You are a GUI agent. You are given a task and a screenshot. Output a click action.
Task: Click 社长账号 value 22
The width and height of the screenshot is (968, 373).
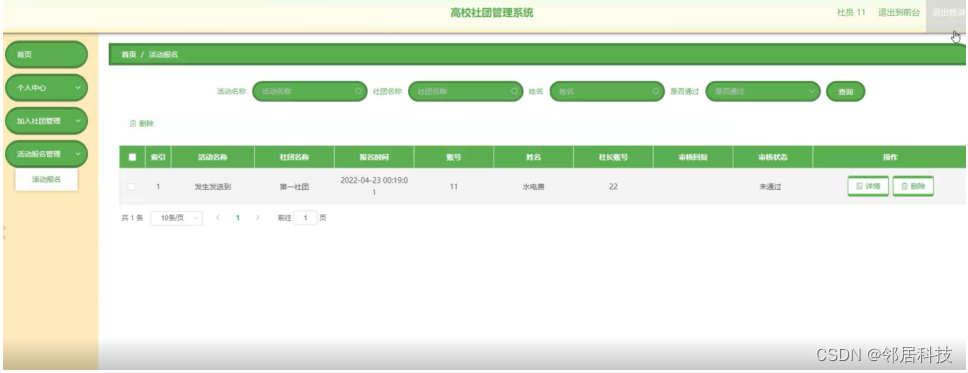[x=613, y=186]
